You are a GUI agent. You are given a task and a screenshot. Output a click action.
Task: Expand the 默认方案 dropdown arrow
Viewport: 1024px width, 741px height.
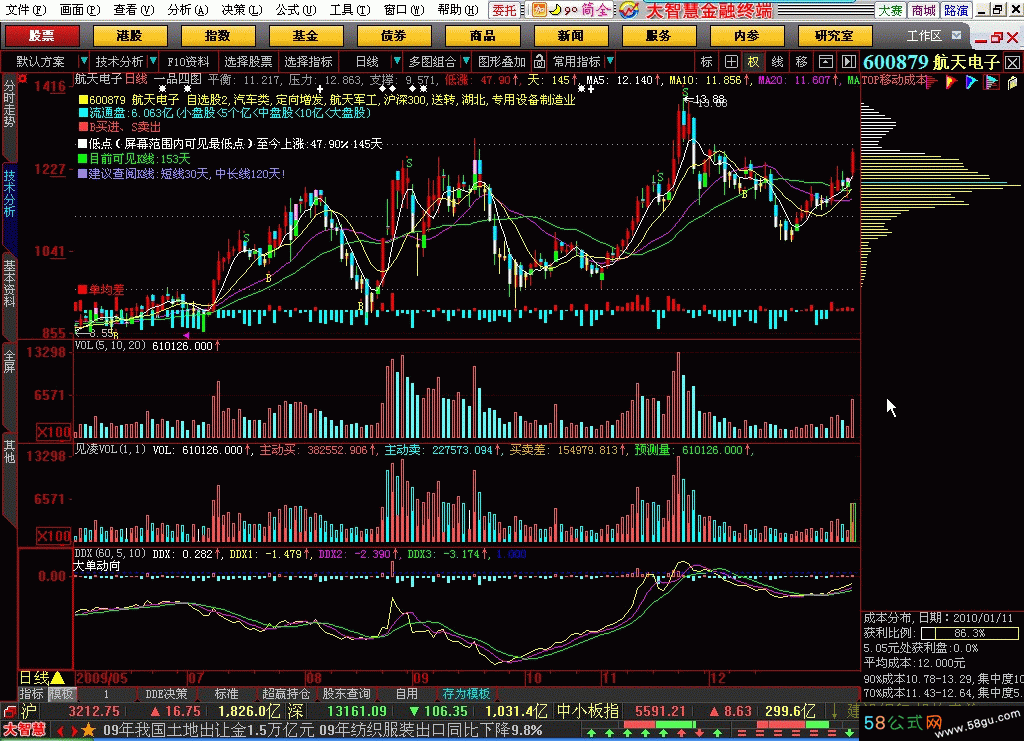84,61
